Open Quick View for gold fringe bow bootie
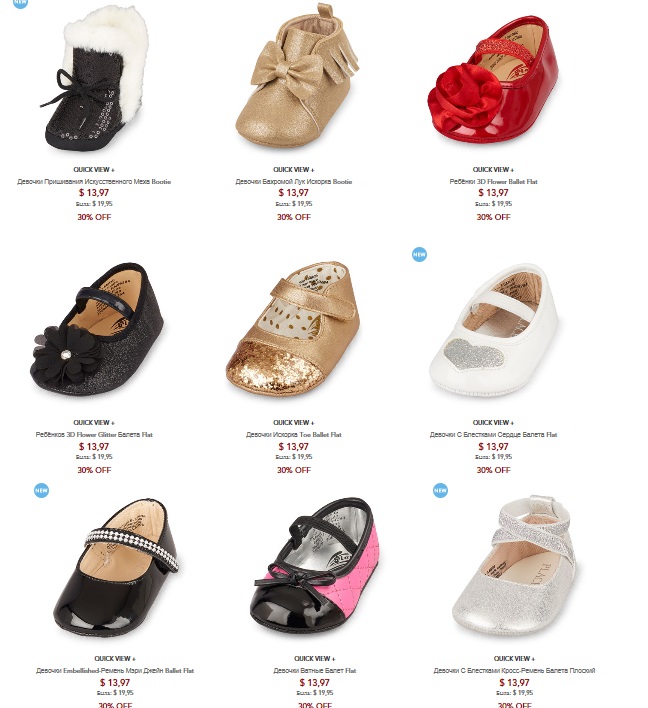Viewport: 648px width, 708px height. point(294,170)
